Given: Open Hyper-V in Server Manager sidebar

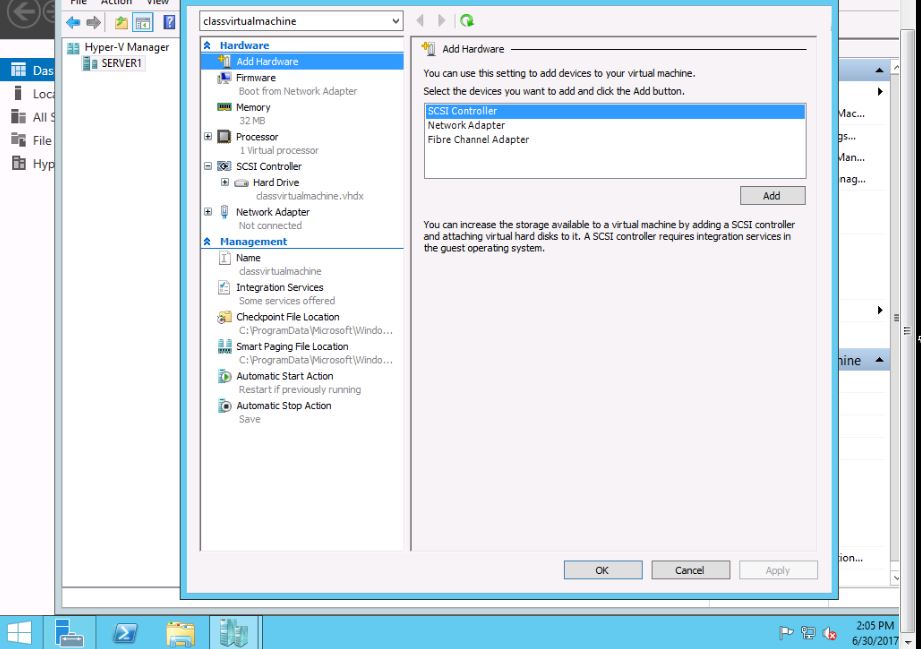Looking at the screenshot, I should 28,163.
